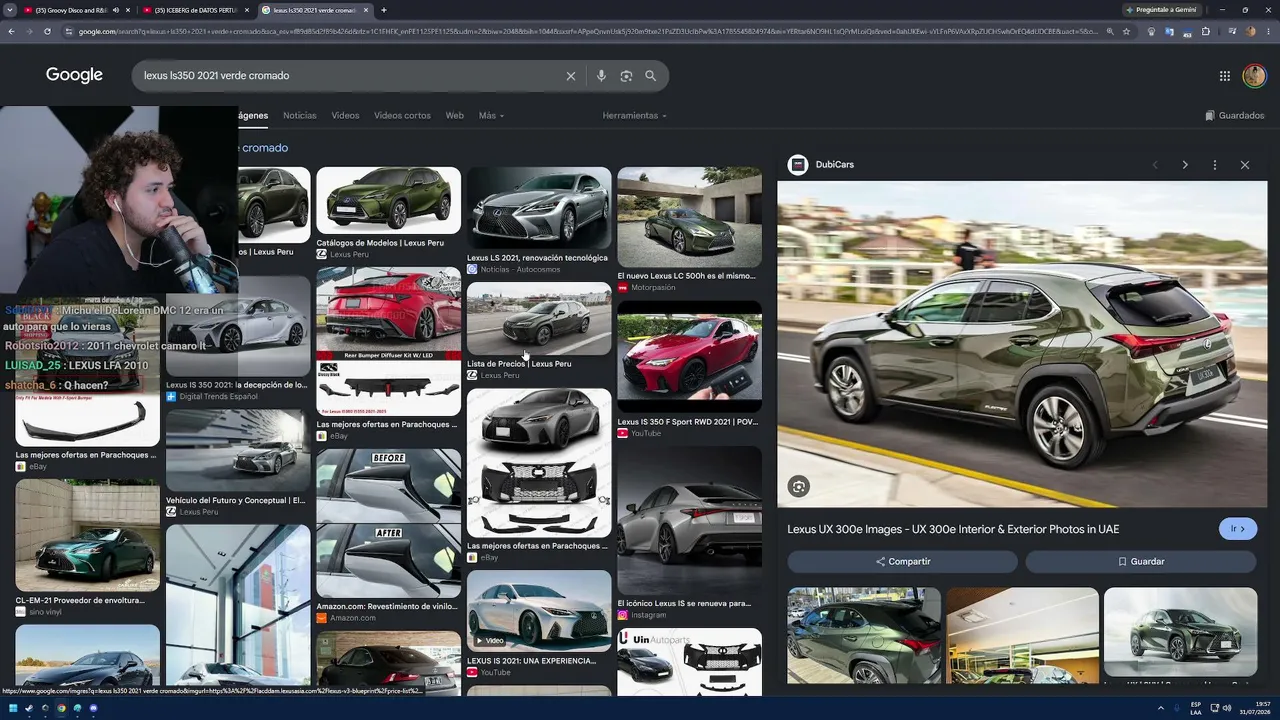Viewport: 1280px width, 720px height.
Task: Open the El icónico Lexus IS Instagram image
Action: tap(689, 521)
